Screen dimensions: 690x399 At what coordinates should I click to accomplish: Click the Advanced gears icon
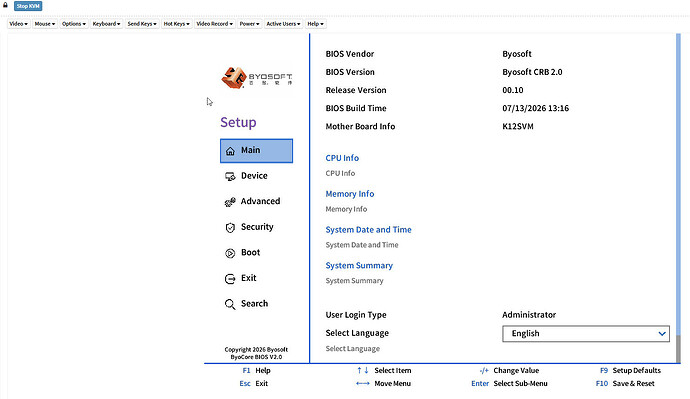[x=230, y=202]
